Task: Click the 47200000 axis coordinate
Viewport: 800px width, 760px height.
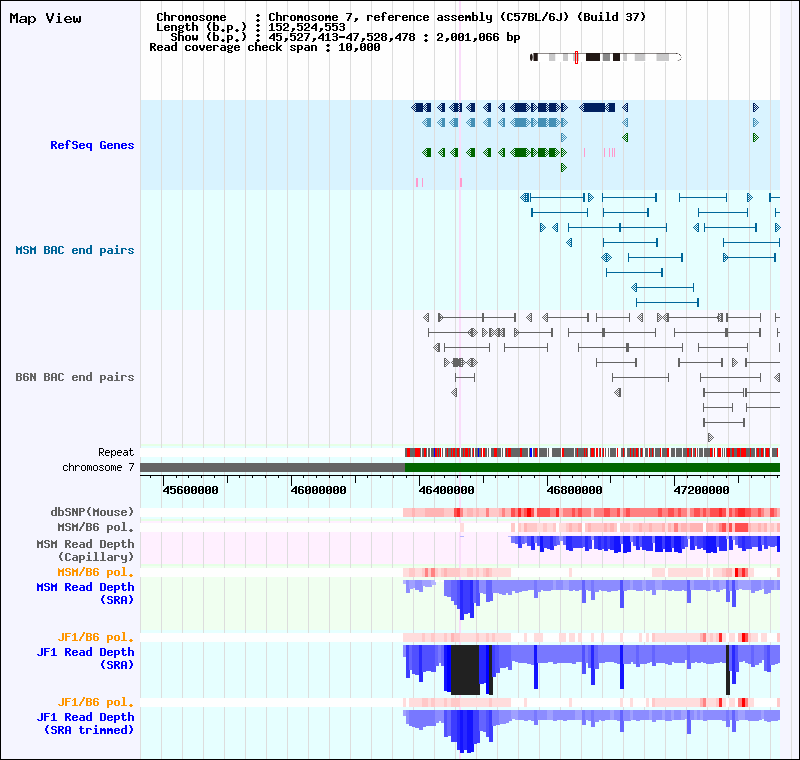Action: point(702,490)
